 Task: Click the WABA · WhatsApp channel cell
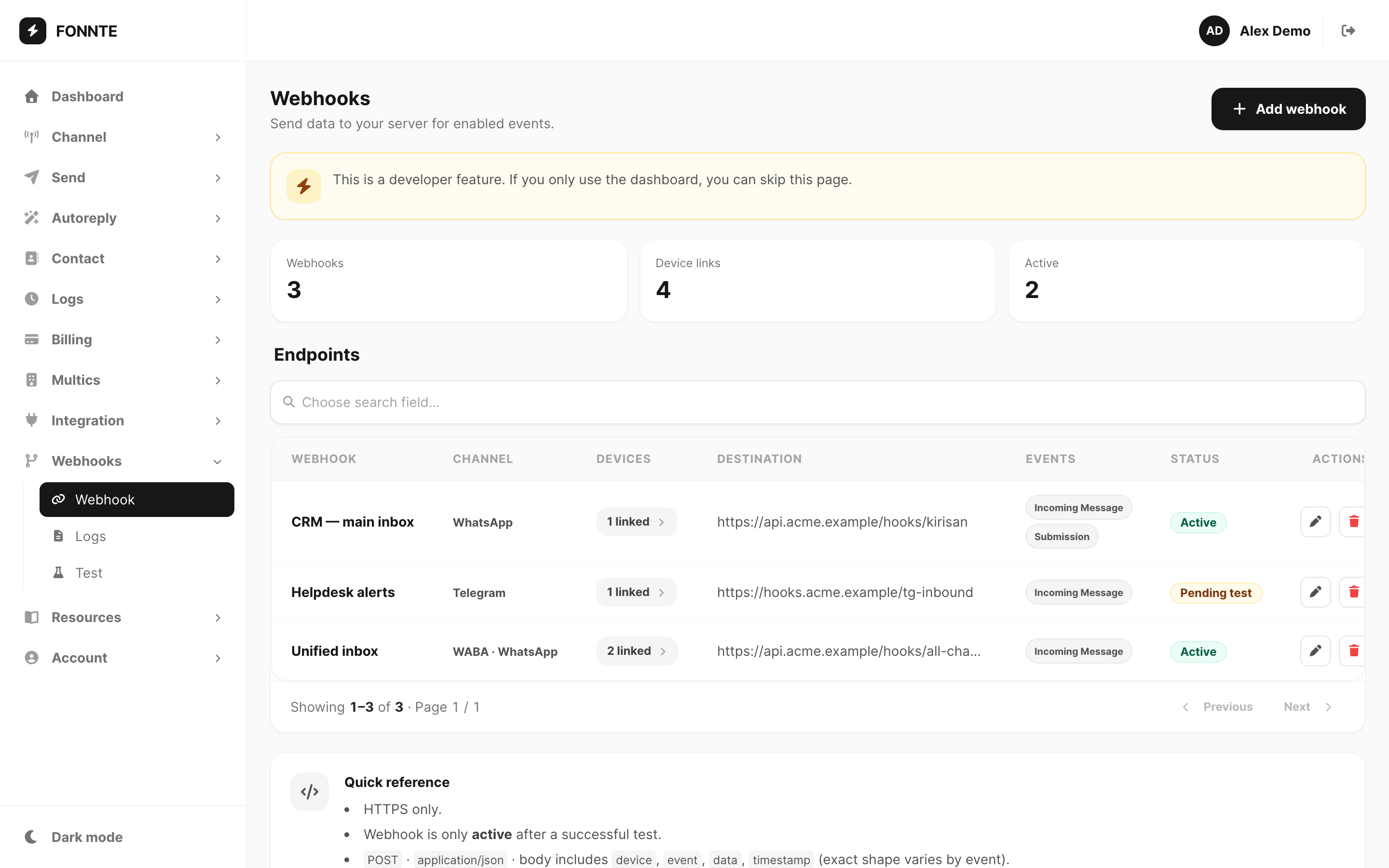(x=505, y=651)
